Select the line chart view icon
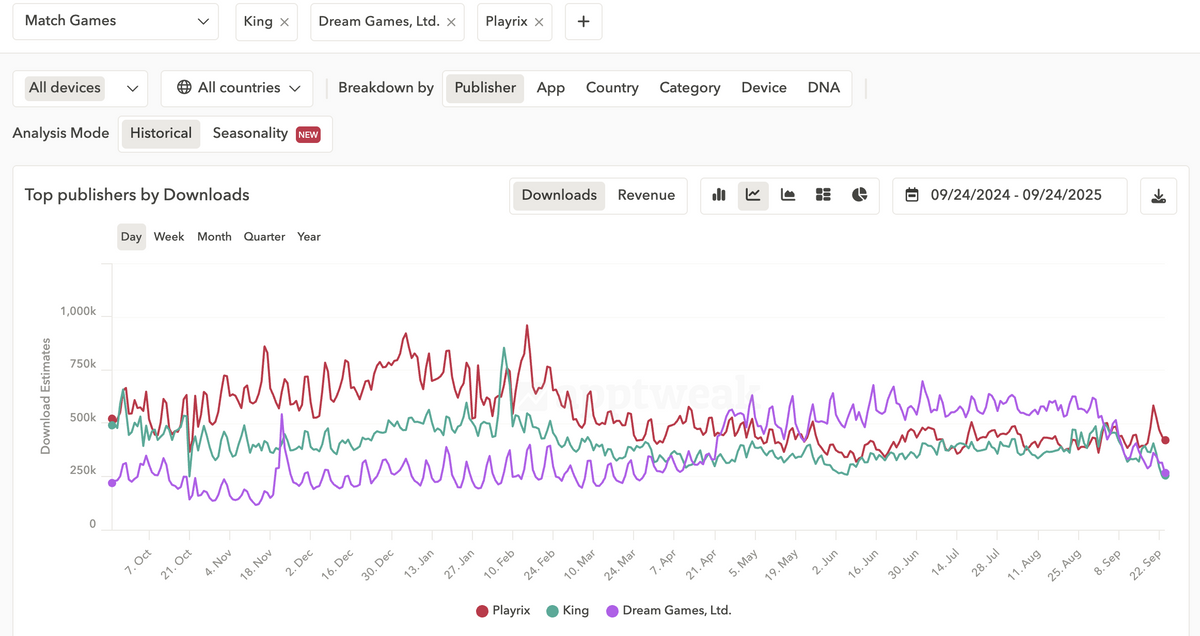This screenshot has width=1200, height=636. [753, 195]
